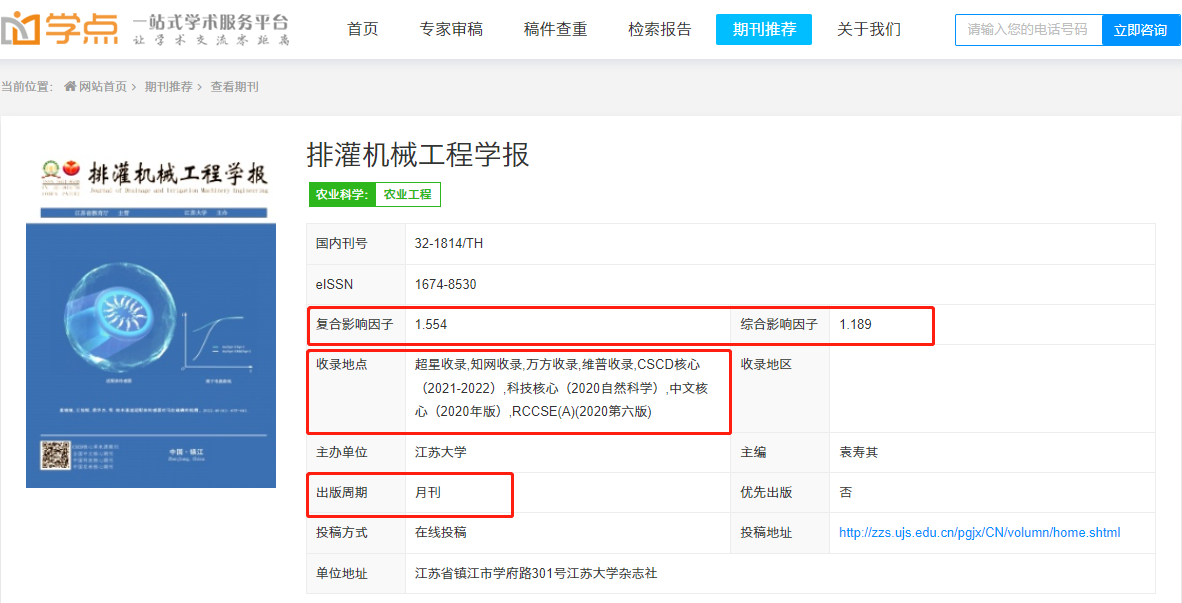Screen dimensions: 1182x603
Task: Click the 立即咨询 button
Action: tap(1141, 30)
